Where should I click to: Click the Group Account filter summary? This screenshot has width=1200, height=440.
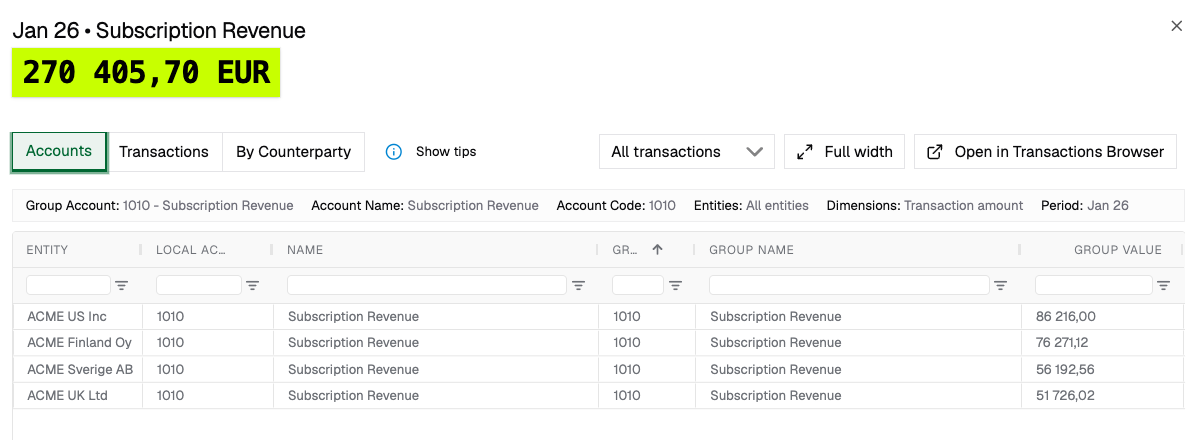160,205
